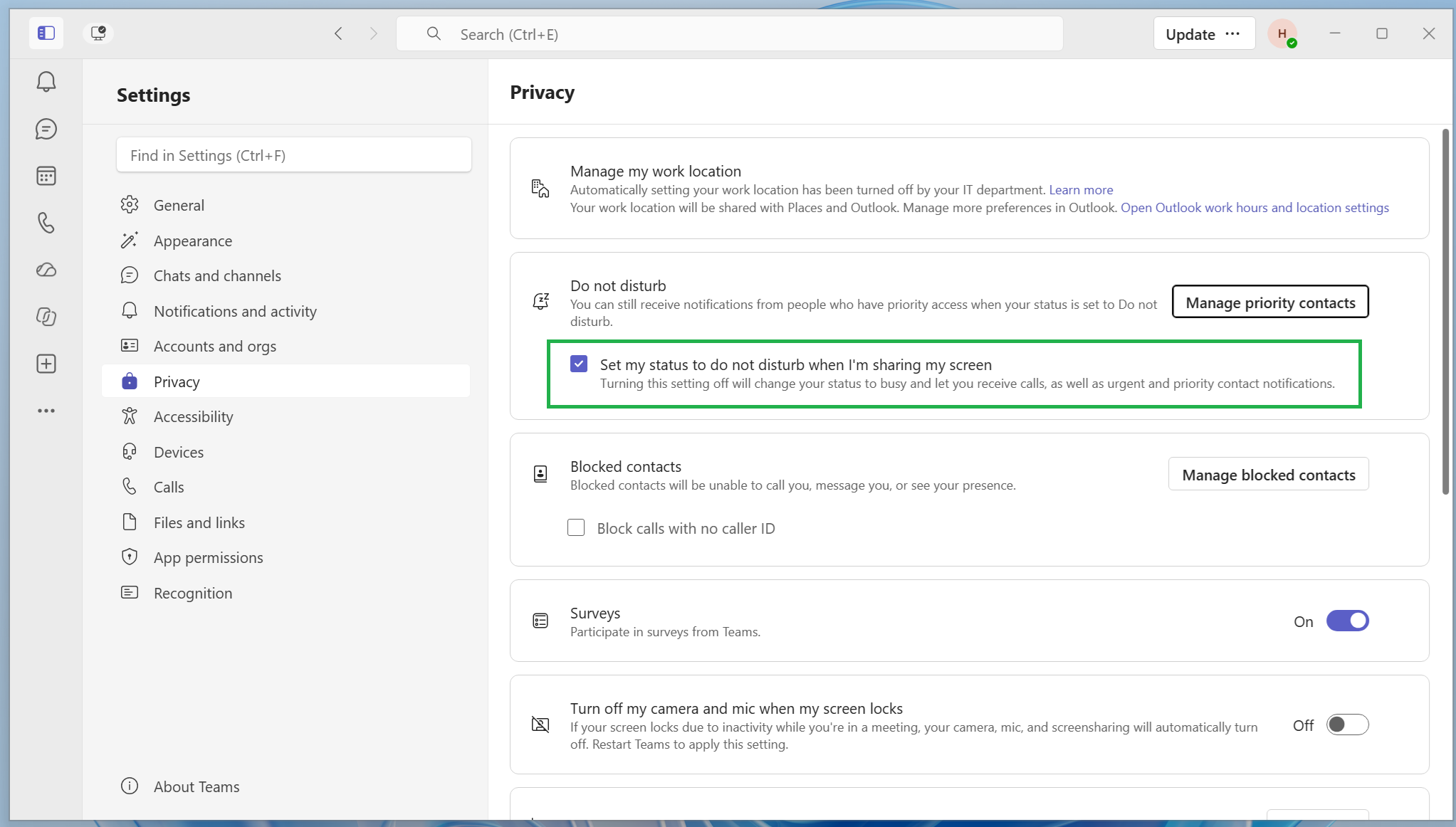Click Manage blocked contacts button

1269,474
